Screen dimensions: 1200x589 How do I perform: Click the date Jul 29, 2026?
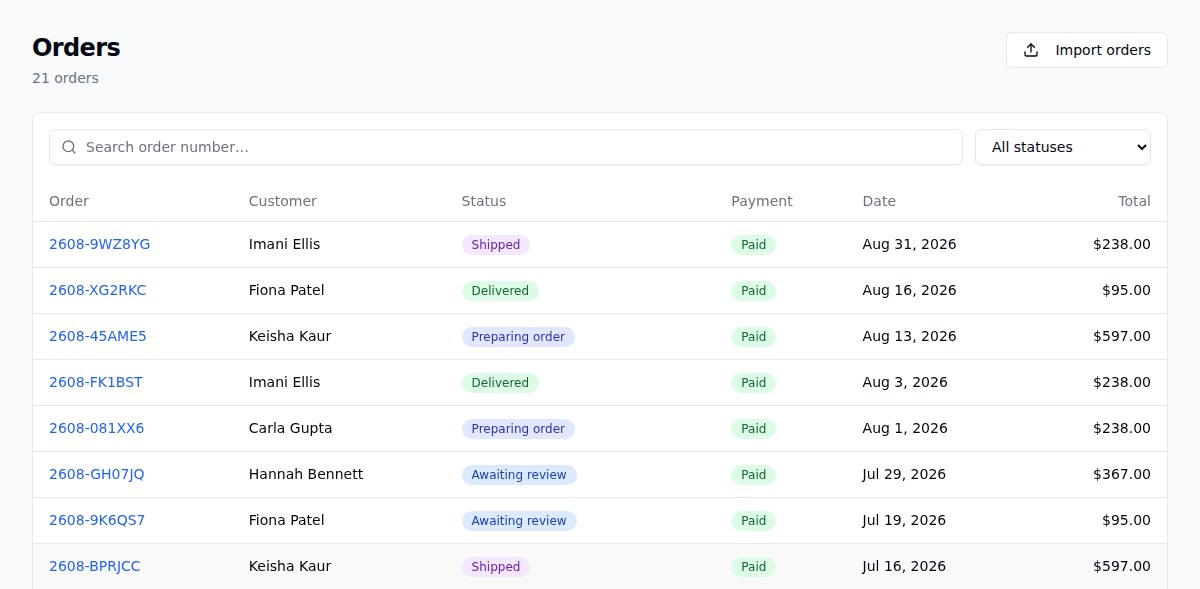pos(905,474)
